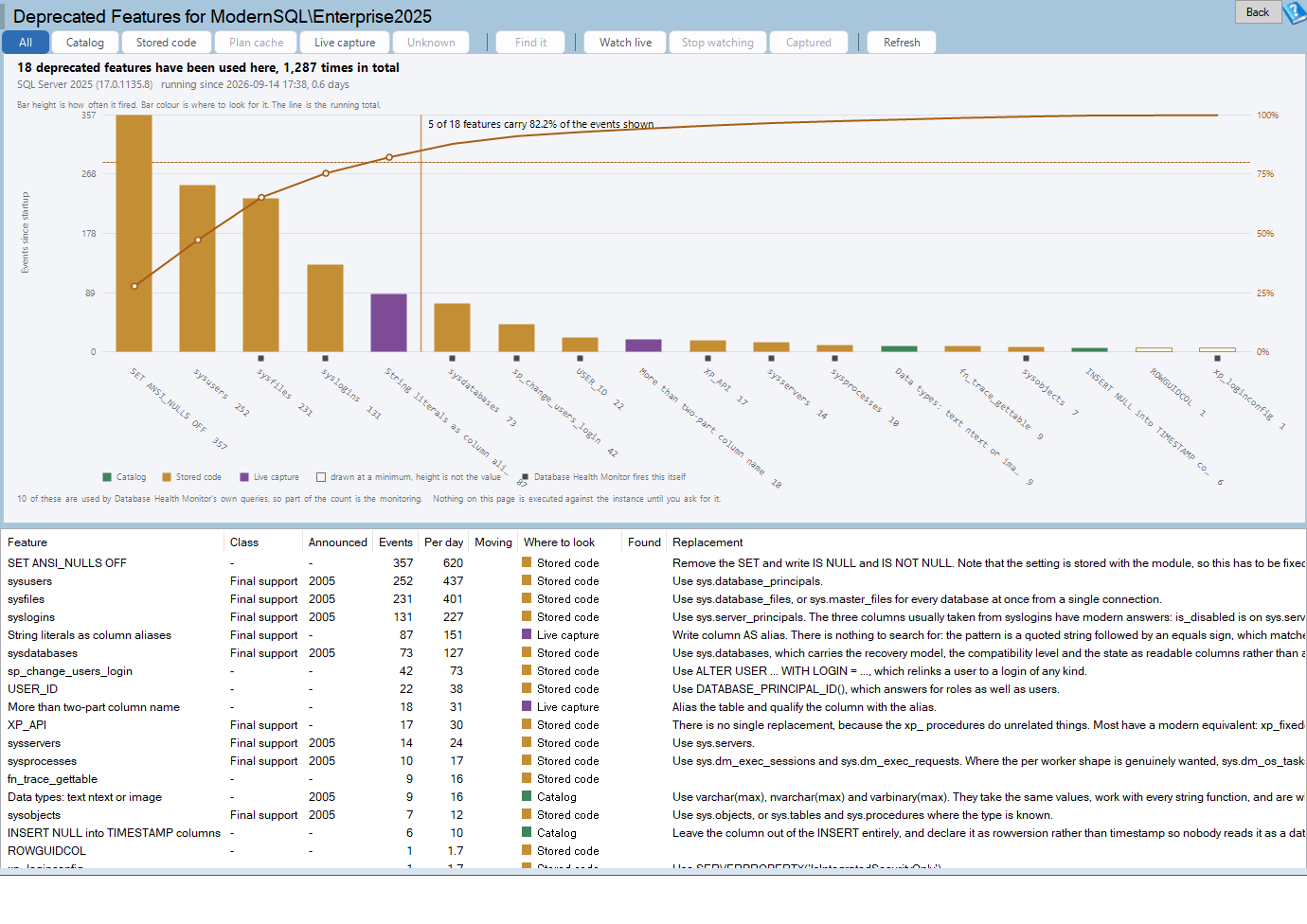Sort by the Per day column
Screen dimensions: 1307x924
(x=443, y=542)
